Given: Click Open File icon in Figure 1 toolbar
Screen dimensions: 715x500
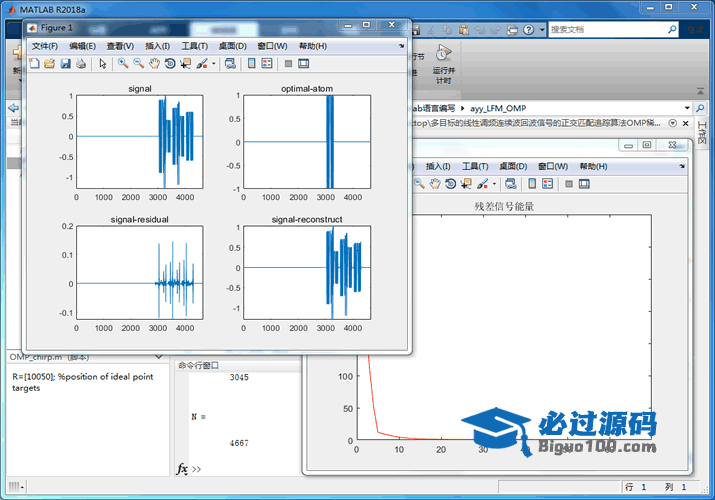Looking at the screenshot, I should [50, 64].
